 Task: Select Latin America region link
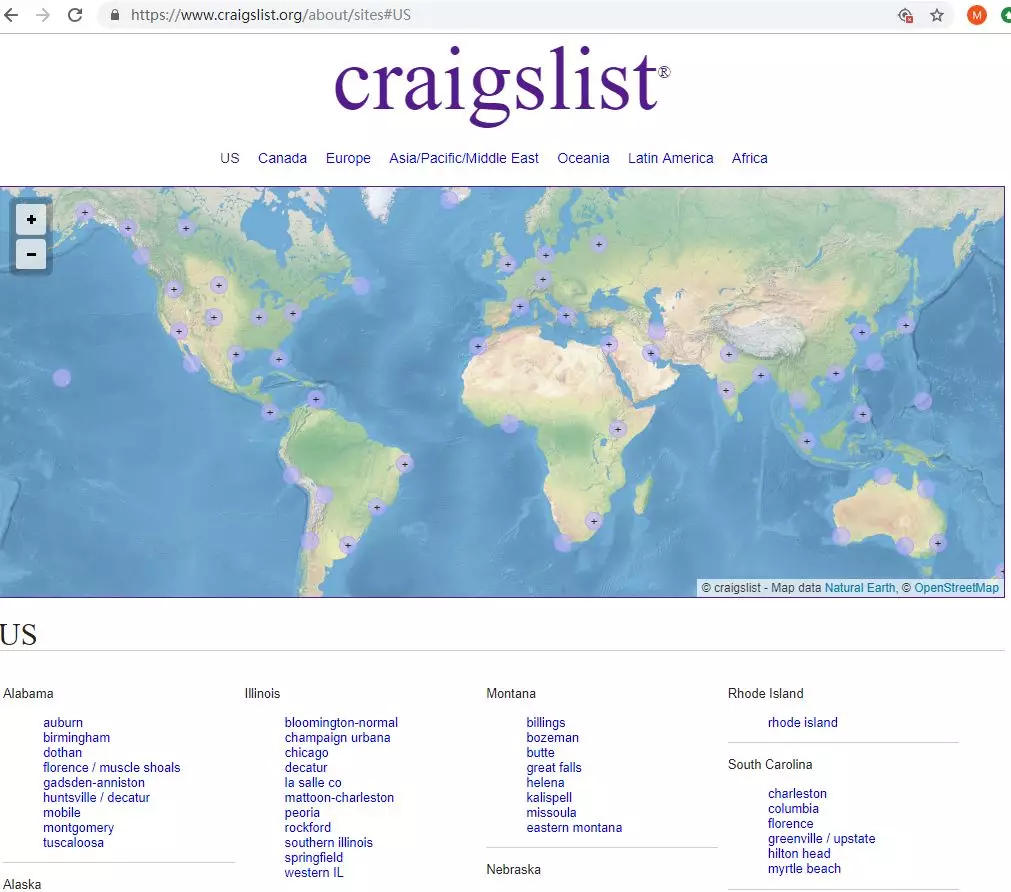pos(671,158)
